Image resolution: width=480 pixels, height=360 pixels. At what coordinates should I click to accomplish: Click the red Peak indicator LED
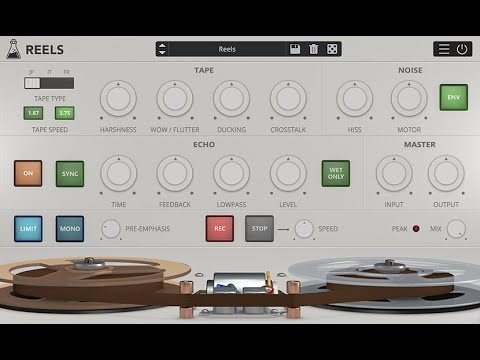(x=416, y=229)
